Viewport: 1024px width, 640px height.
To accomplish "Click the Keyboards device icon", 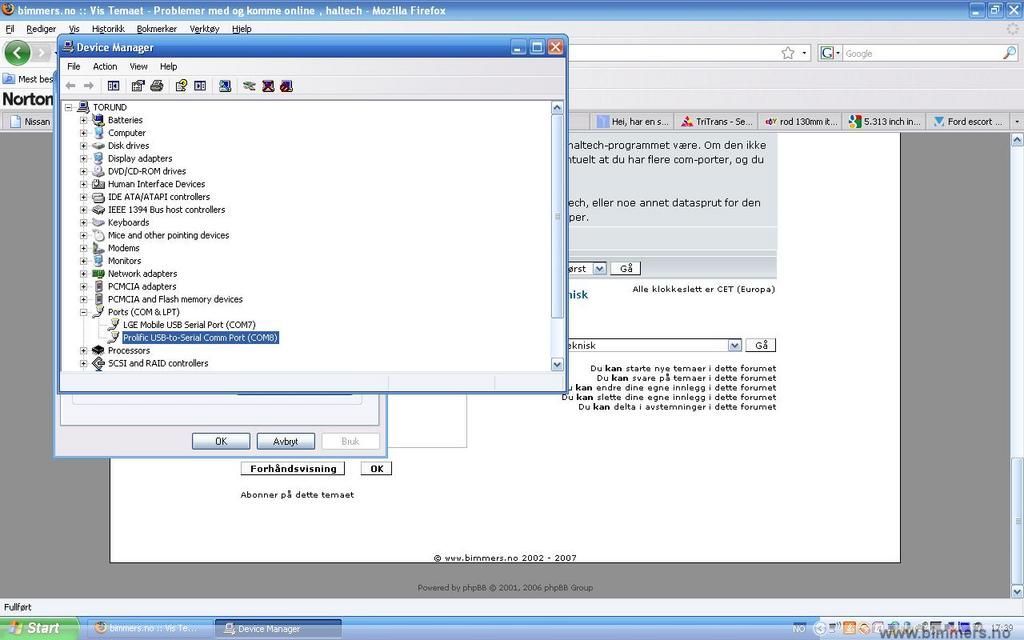I will [x=98, y=223].
